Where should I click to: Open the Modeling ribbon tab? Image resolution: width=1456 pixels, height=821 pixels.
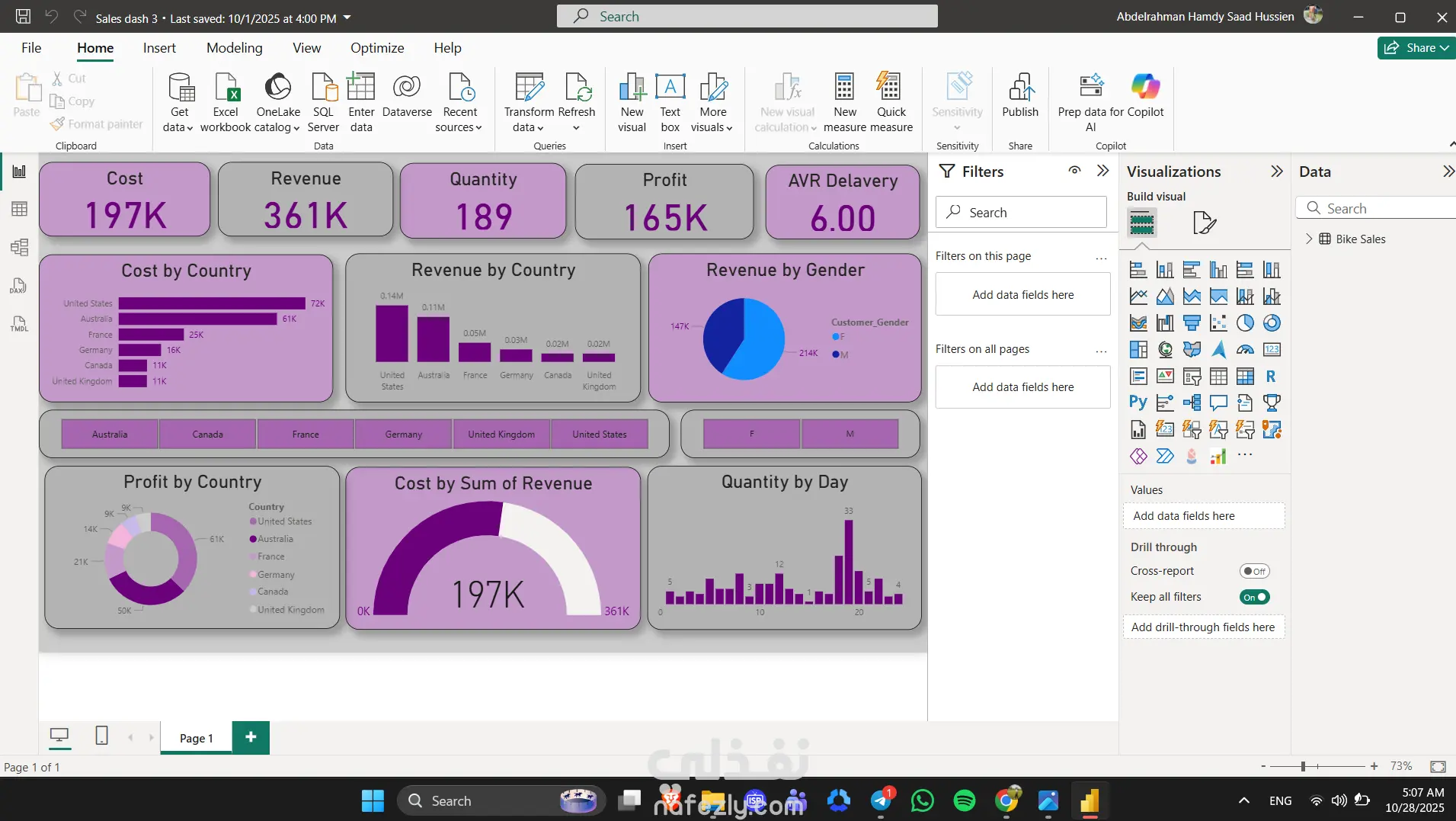(234, 48)
